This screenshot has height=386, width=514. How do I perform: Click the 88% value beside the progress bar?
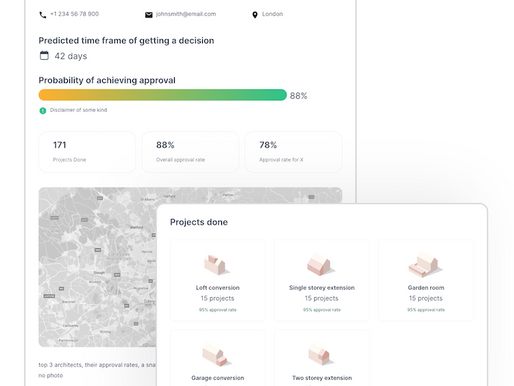pyautogui.click(x=298, y=96)
